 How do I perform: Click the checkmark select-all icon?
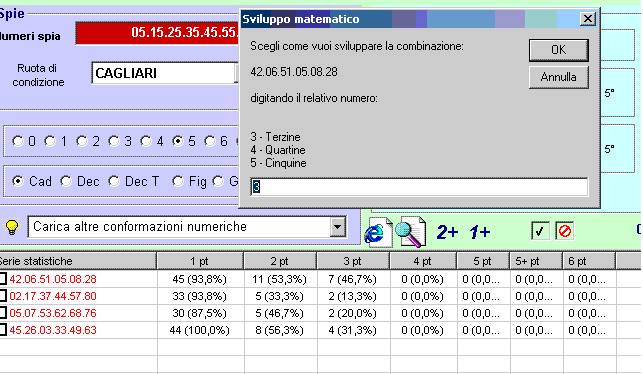pos(540,231)
